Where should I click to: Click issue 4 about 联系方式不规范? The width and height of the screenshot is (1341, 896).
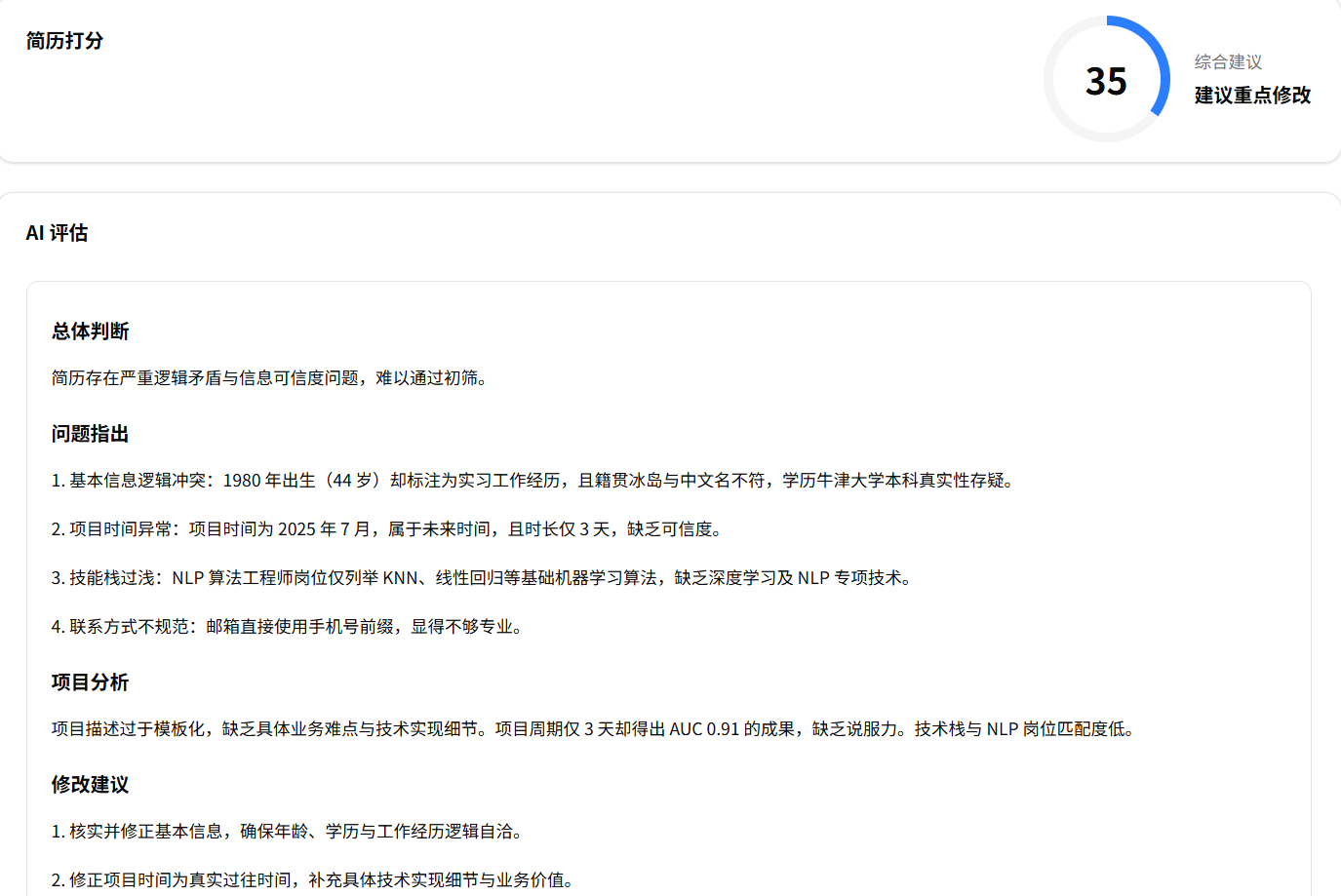point(290,627)
